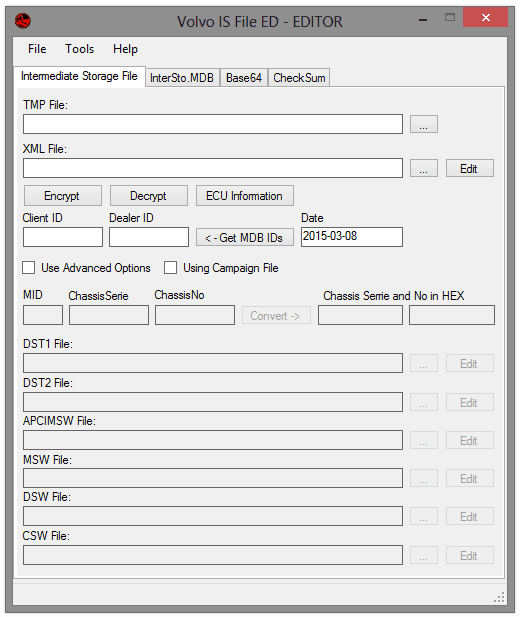Click the MID input field
This screenshot has width=520, height=617.
43,315
